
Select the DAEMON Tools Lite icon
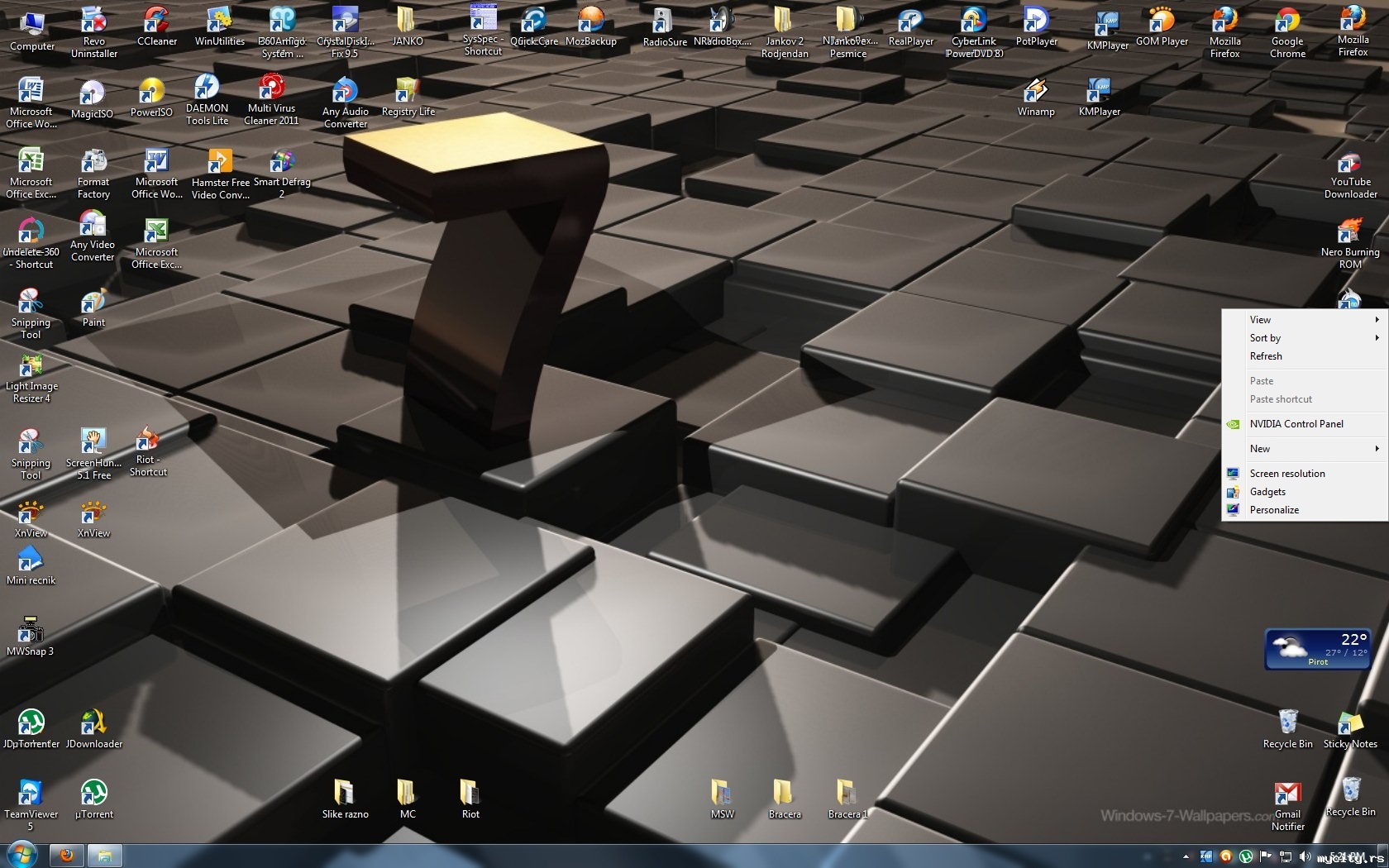point(207,96)
